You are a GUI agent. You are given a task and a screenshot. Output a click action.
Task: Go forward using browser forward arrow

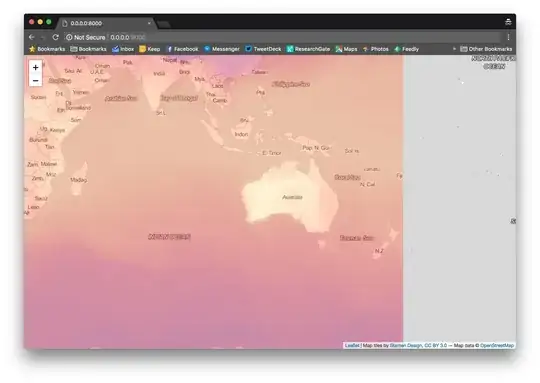pyautogui.click(x=43, y=37)
